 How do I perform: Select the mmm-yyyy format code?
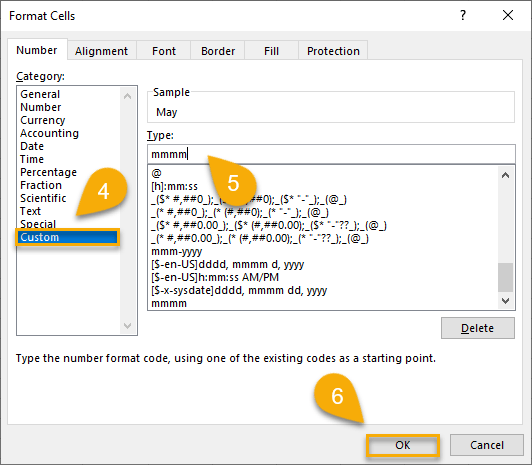(177, 251)
